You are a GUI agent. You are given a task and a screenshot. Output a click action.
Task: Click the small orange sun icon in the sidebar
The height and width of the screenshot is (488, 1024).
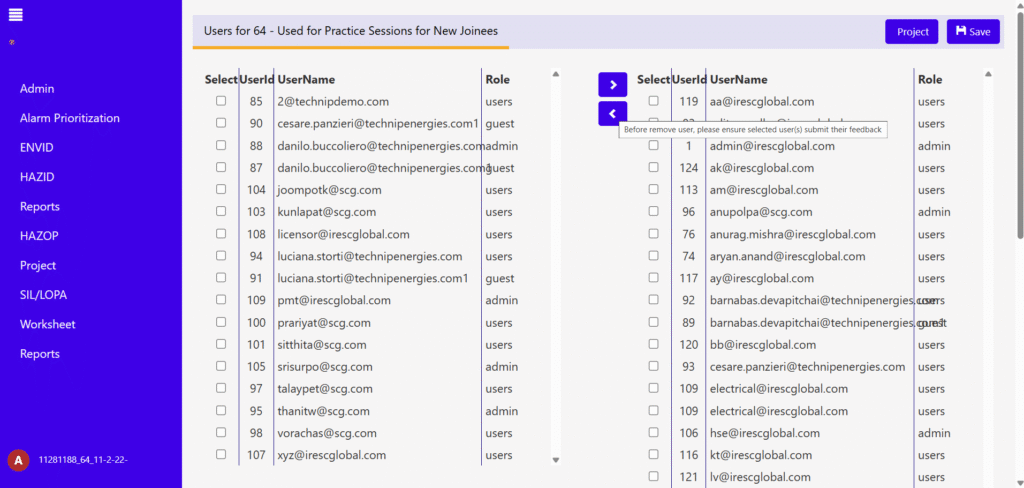point(11,43)
